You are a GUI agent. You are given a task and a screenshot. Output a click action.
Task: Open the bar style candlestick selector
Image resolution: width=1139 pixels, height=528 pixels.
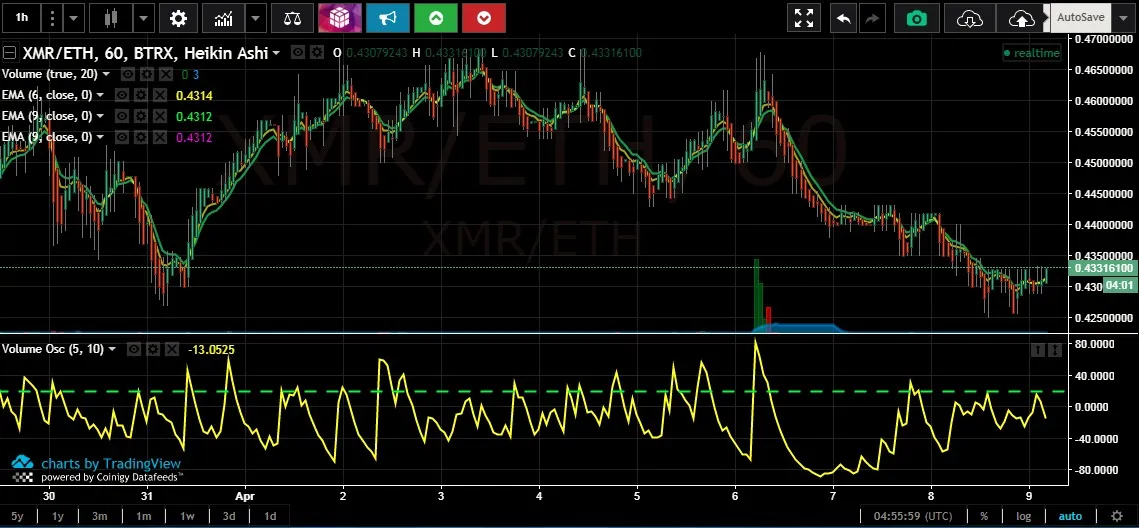[x=111, y=18]
